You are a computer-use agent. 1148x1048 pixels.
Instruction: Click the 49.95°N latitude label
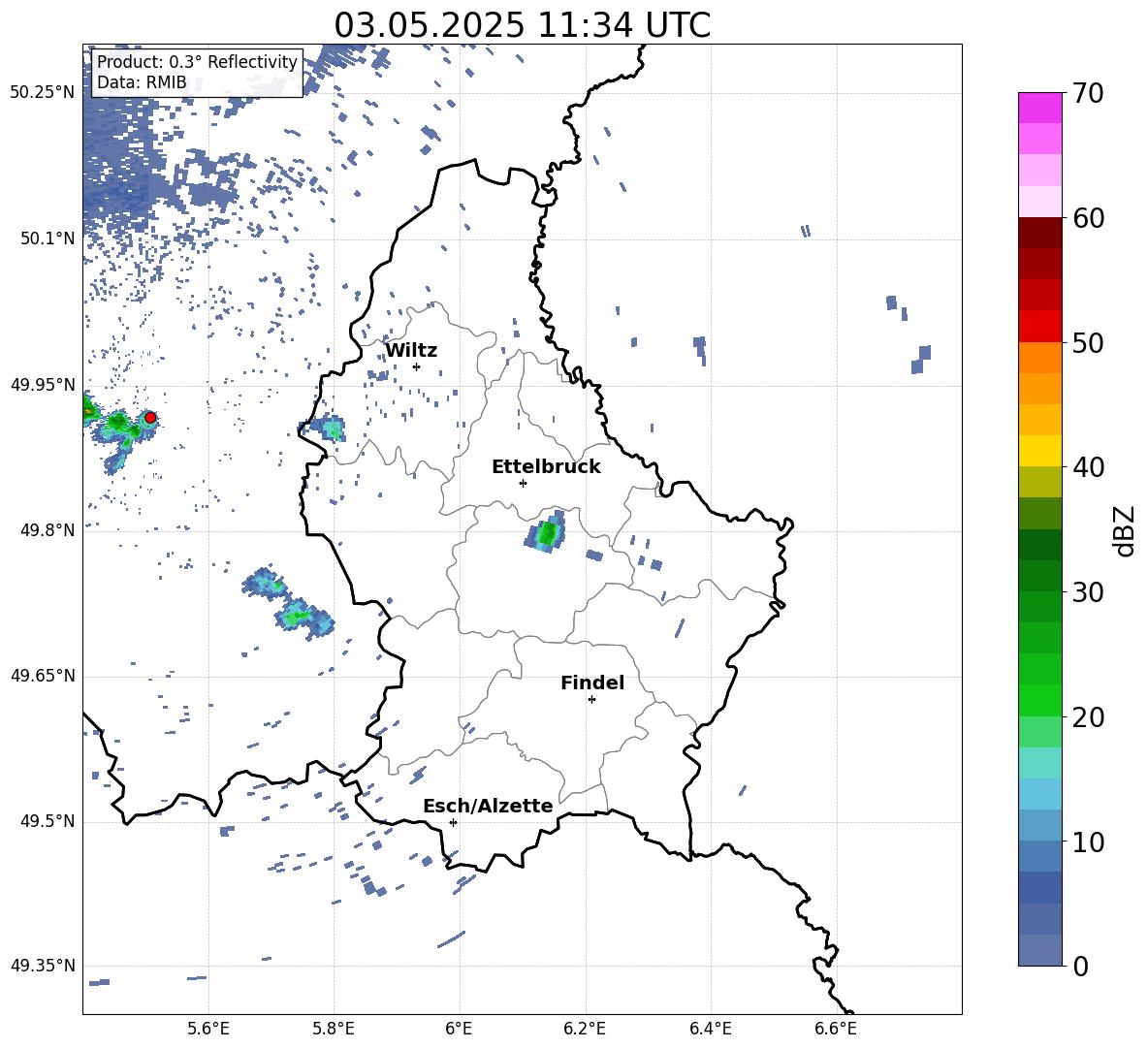coord(43,385)
